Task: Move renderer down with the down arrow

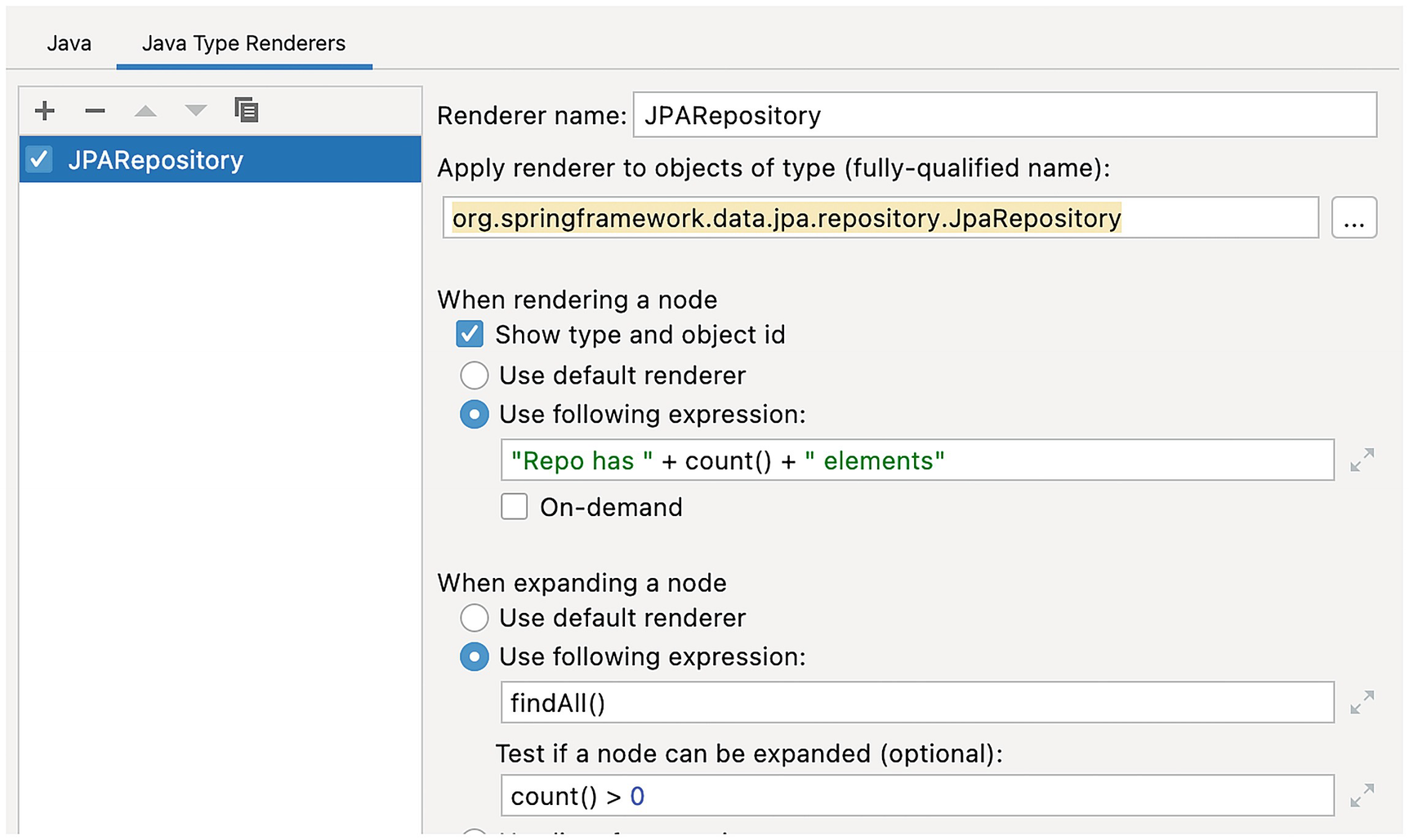Action: point(195,110)
